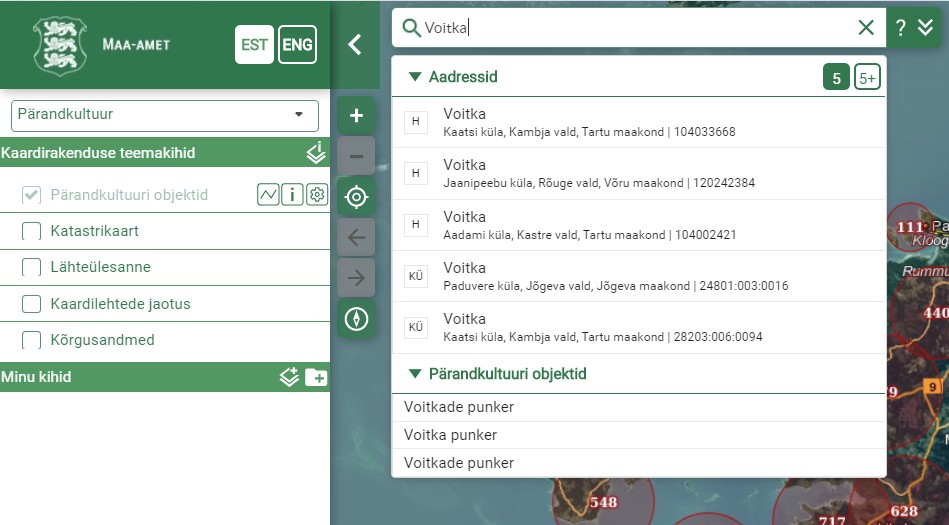Viewport: 949px width, 525px height.
Task: Choose the Voitka punker search result
Action: point(450,435)
